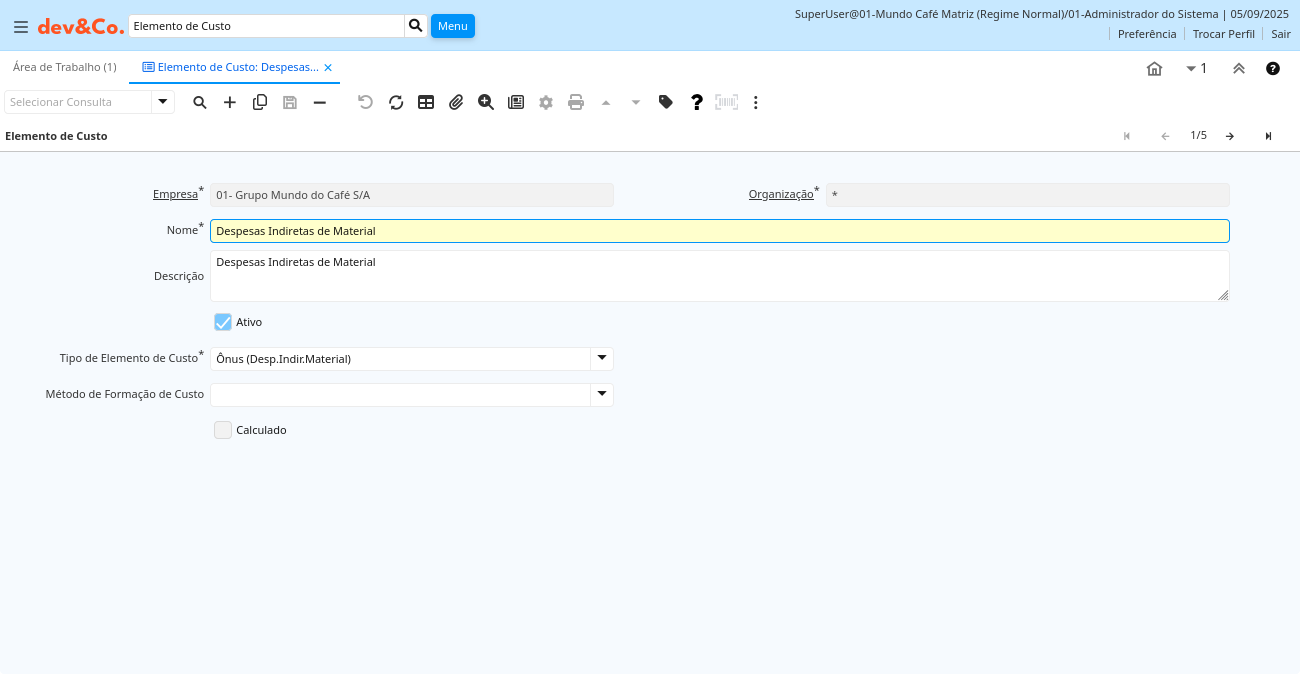Click the Refresh icon in toolbar
The image size is (1300, 674).
[396, 102]
